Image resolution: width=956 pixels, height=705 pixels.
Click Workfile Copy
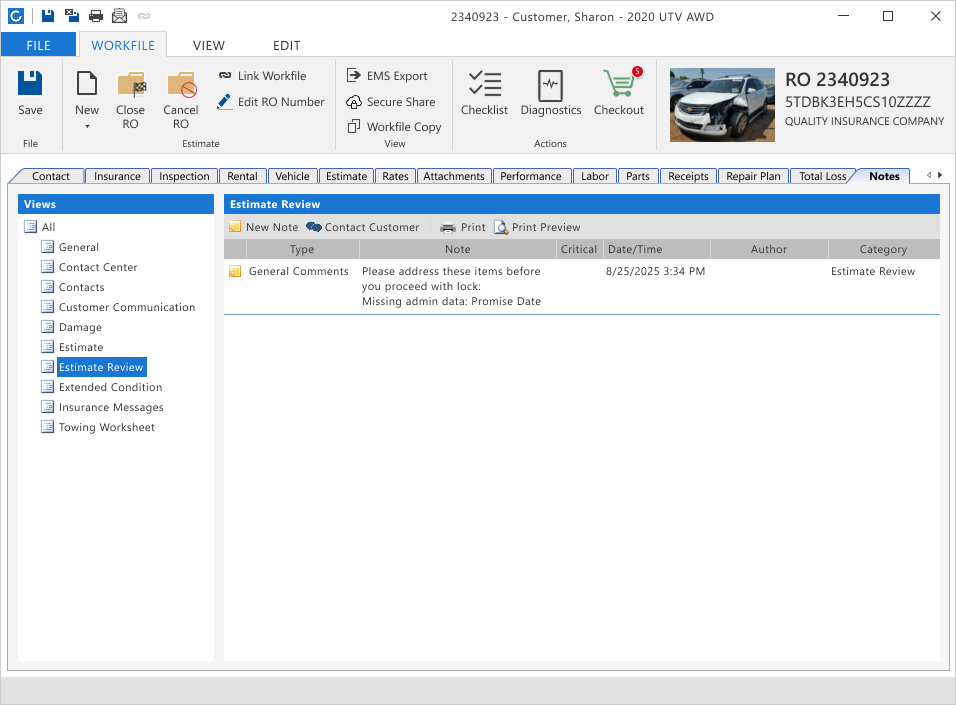394,127
